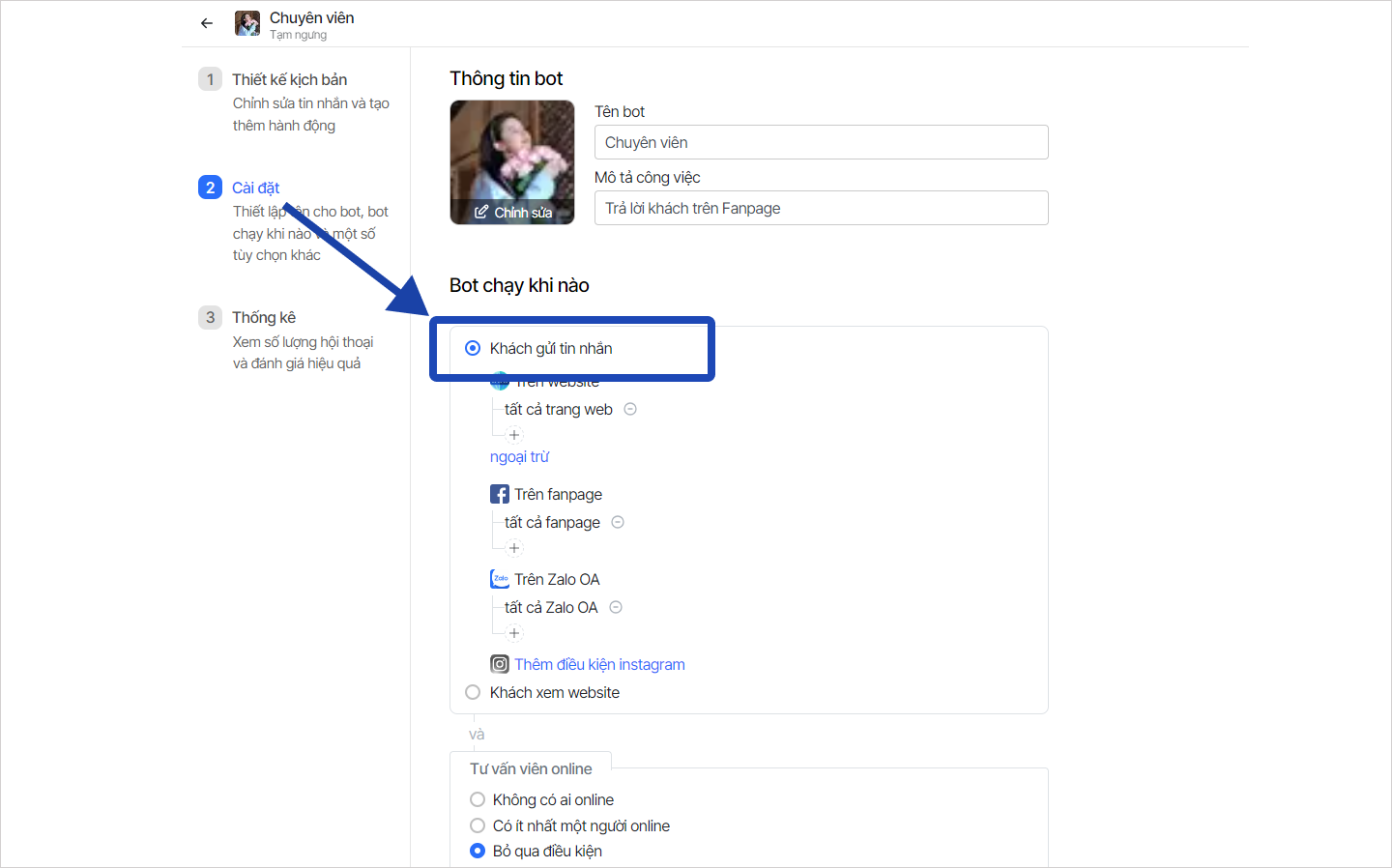
Task: Select 'Khách xem website' radio option
Action: tap(473, 692)
